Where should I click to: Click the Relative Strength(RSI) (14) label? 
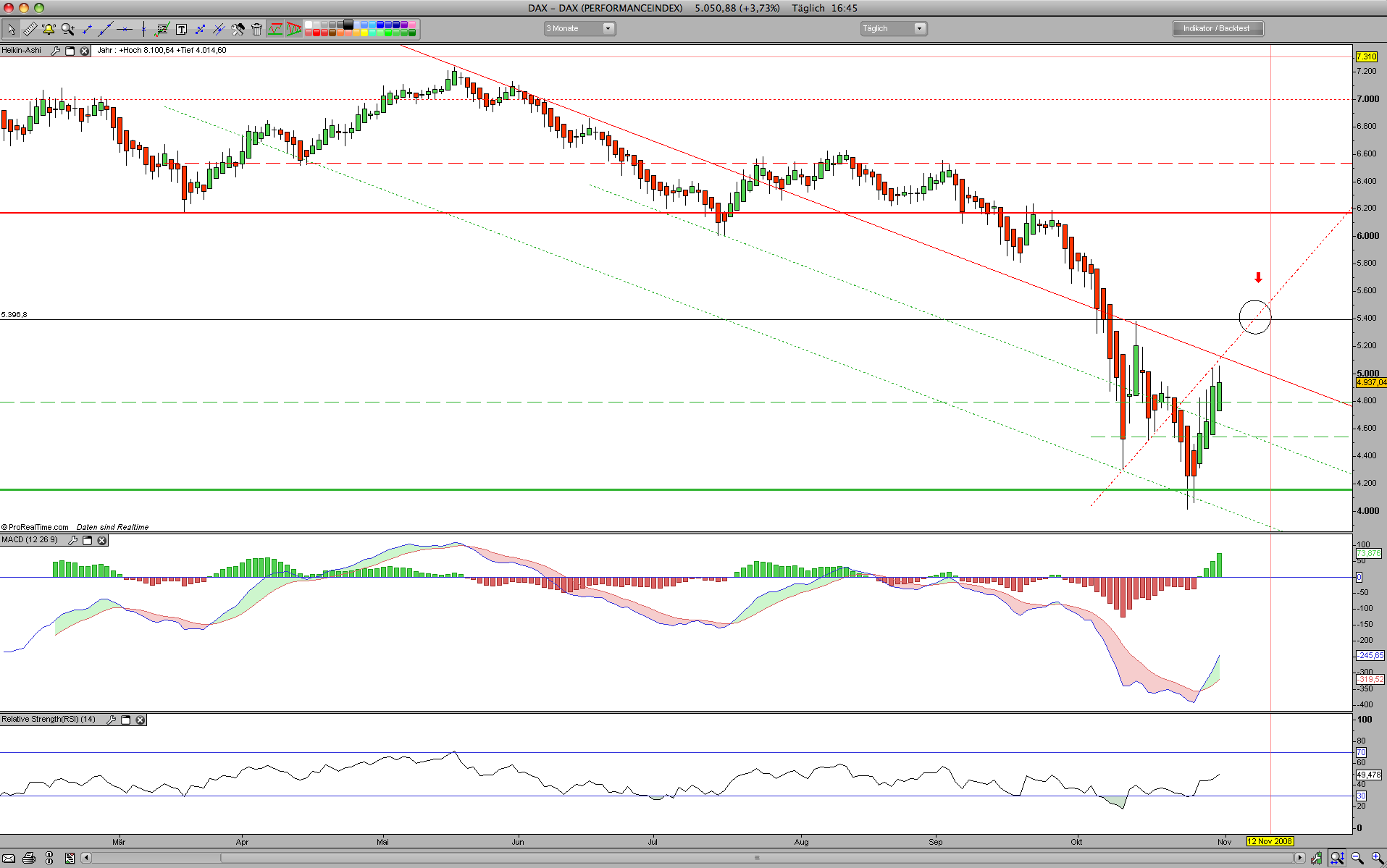[49, 720]
